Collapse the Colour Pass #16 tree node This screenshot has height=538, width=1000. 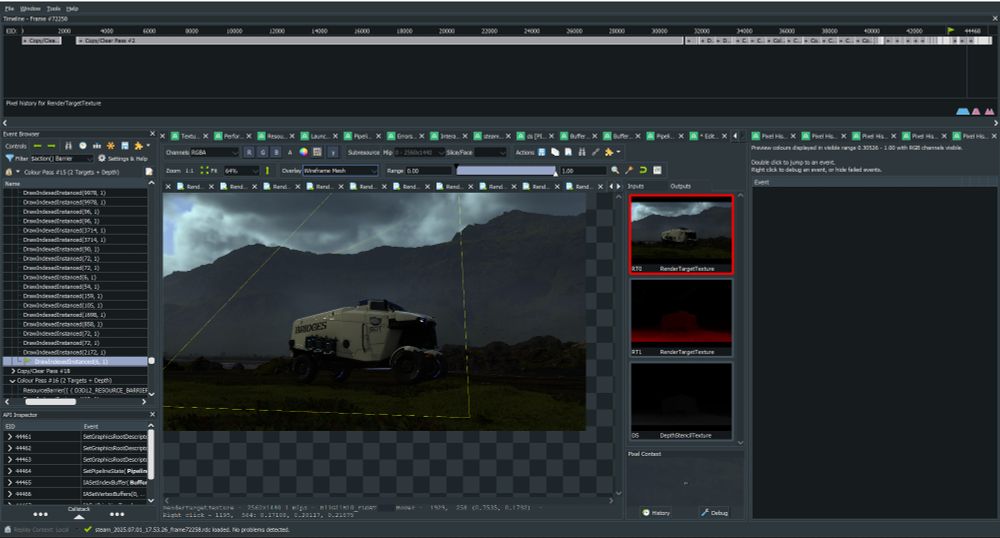pyautogui.click(x=13, y=381)
